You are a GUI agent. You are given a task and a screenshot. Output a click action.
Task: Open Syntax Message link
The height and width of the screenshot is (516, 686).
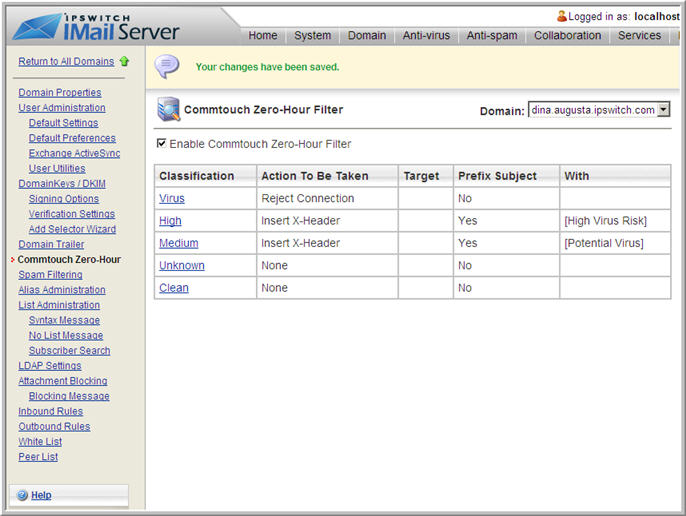tap(64, 320)
